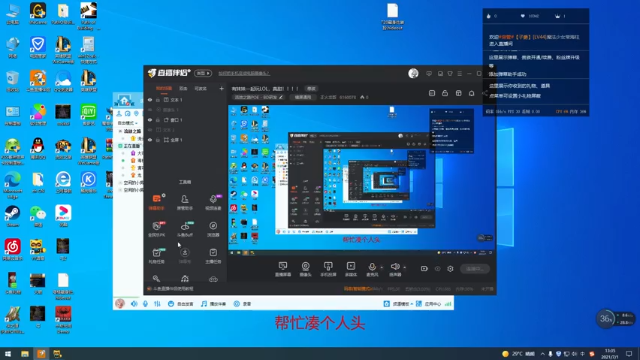Click 自由发言 in the back window toolbar

[181, 304]
